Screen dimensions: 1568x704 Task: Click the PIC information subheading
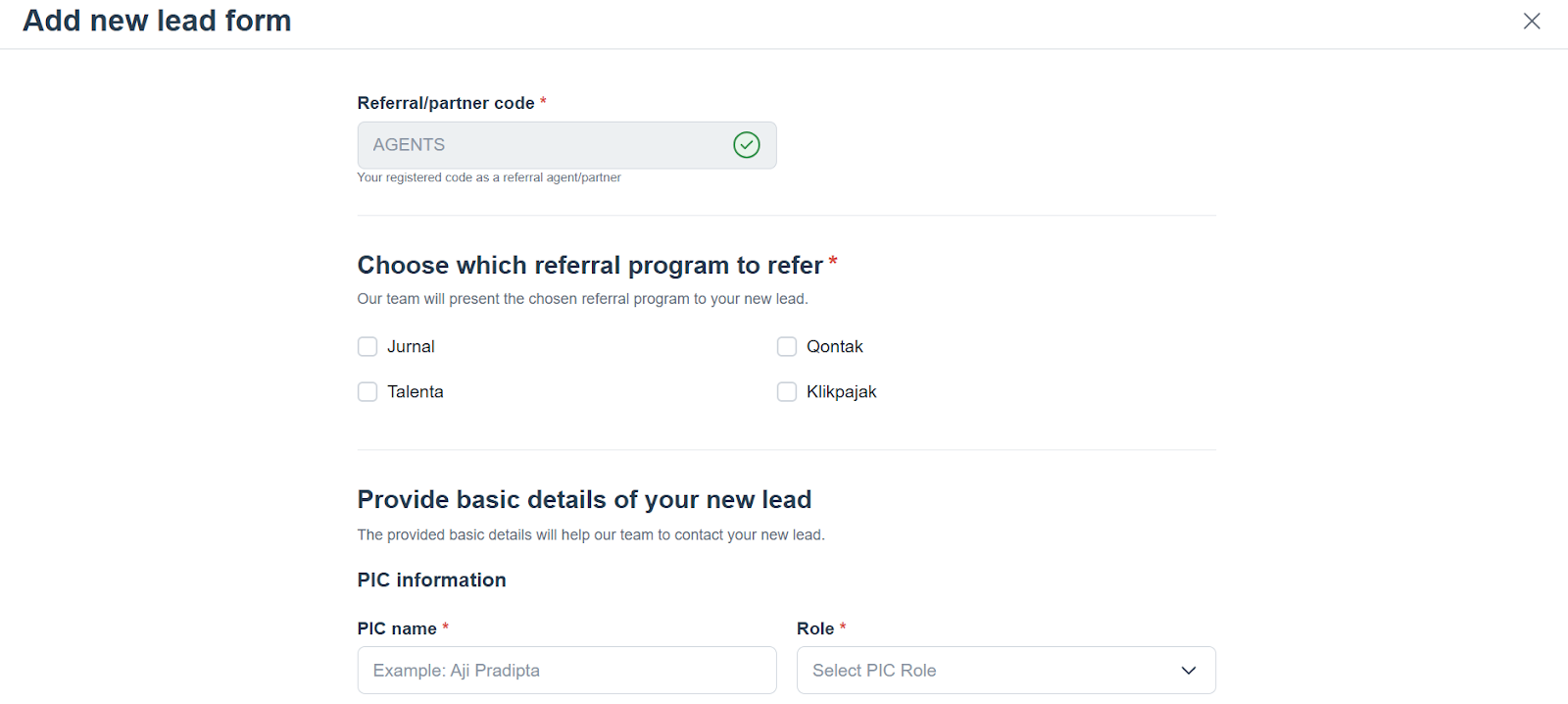point(431,580)
